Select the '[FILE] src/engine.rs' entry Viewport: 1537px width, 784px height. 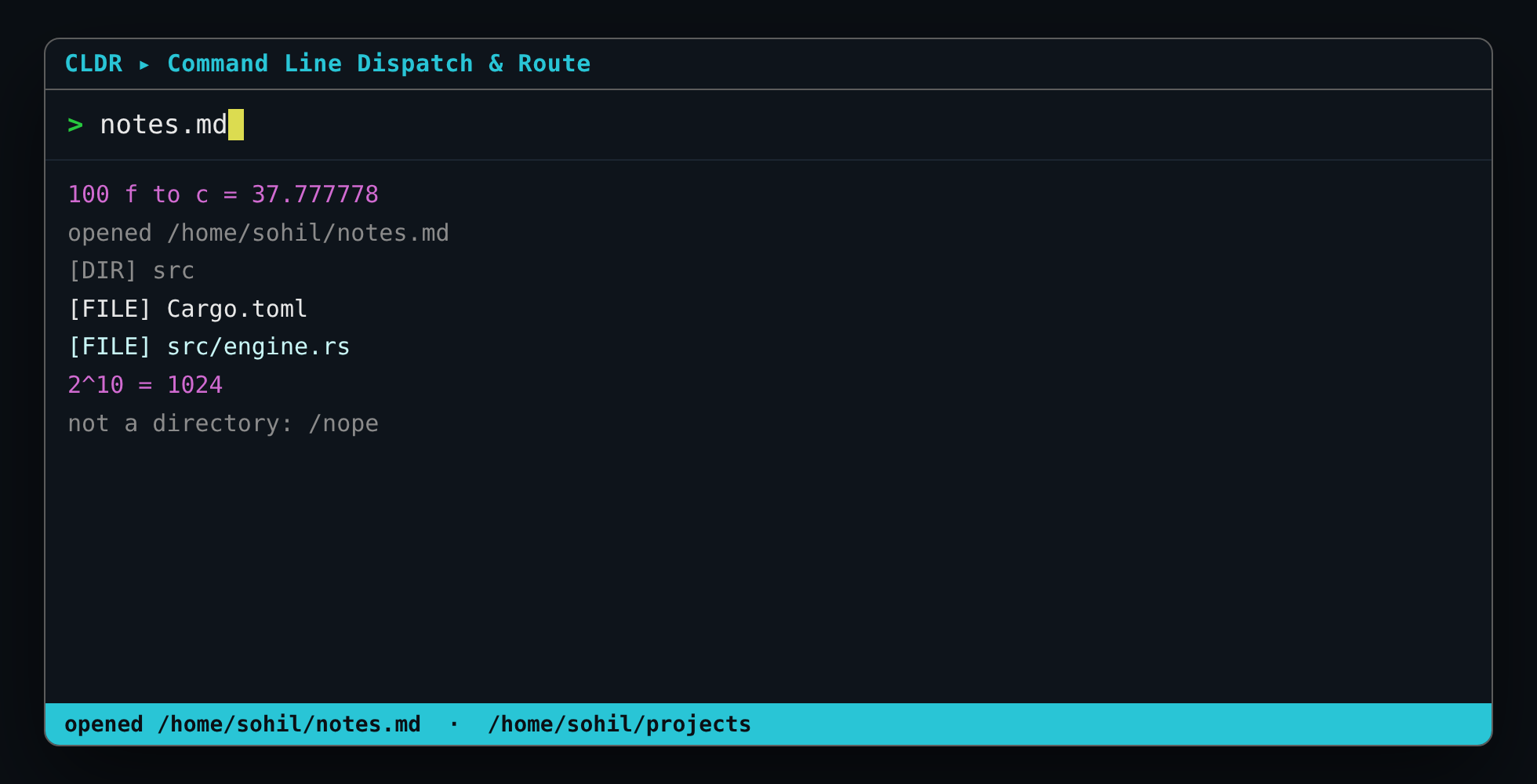pyautogui.click(x=209, y=347)
